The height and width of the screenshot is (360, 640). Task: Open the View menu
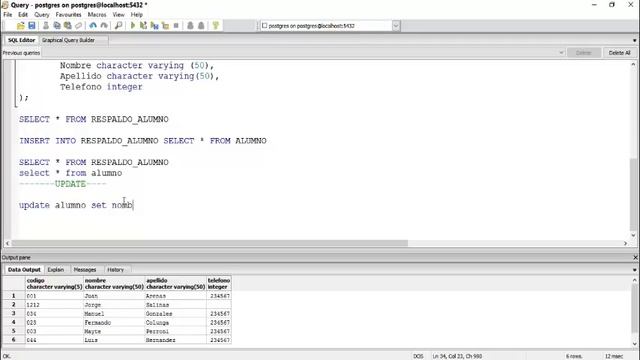point(118,14)
